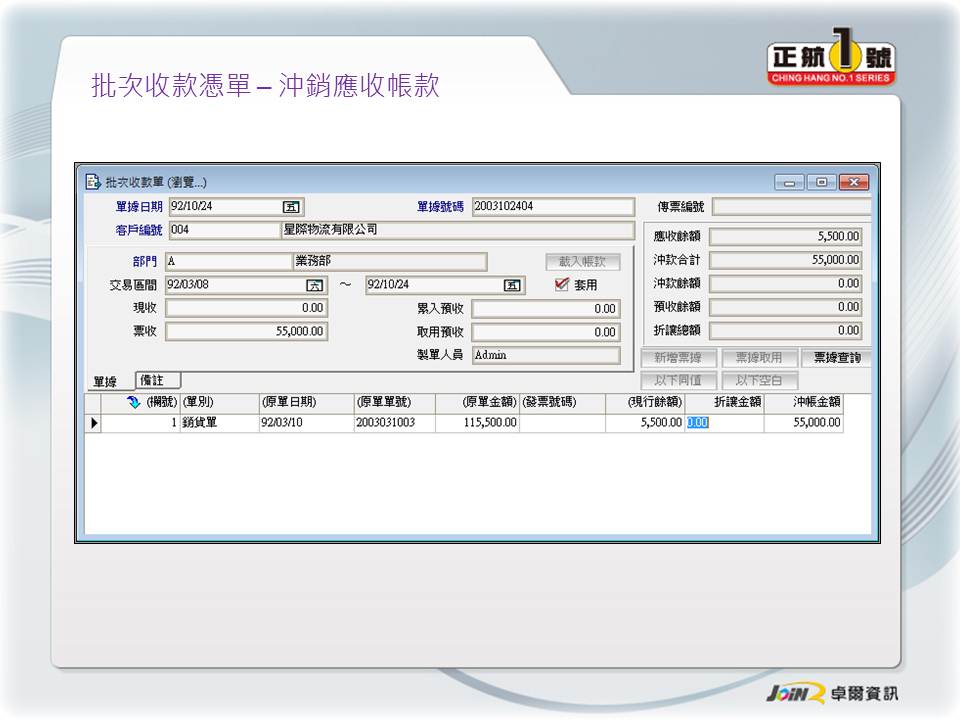This screenshot has width=960, height=720.
Task: Maximize the 批次收款單 window
Action: [x=822, y=182]
